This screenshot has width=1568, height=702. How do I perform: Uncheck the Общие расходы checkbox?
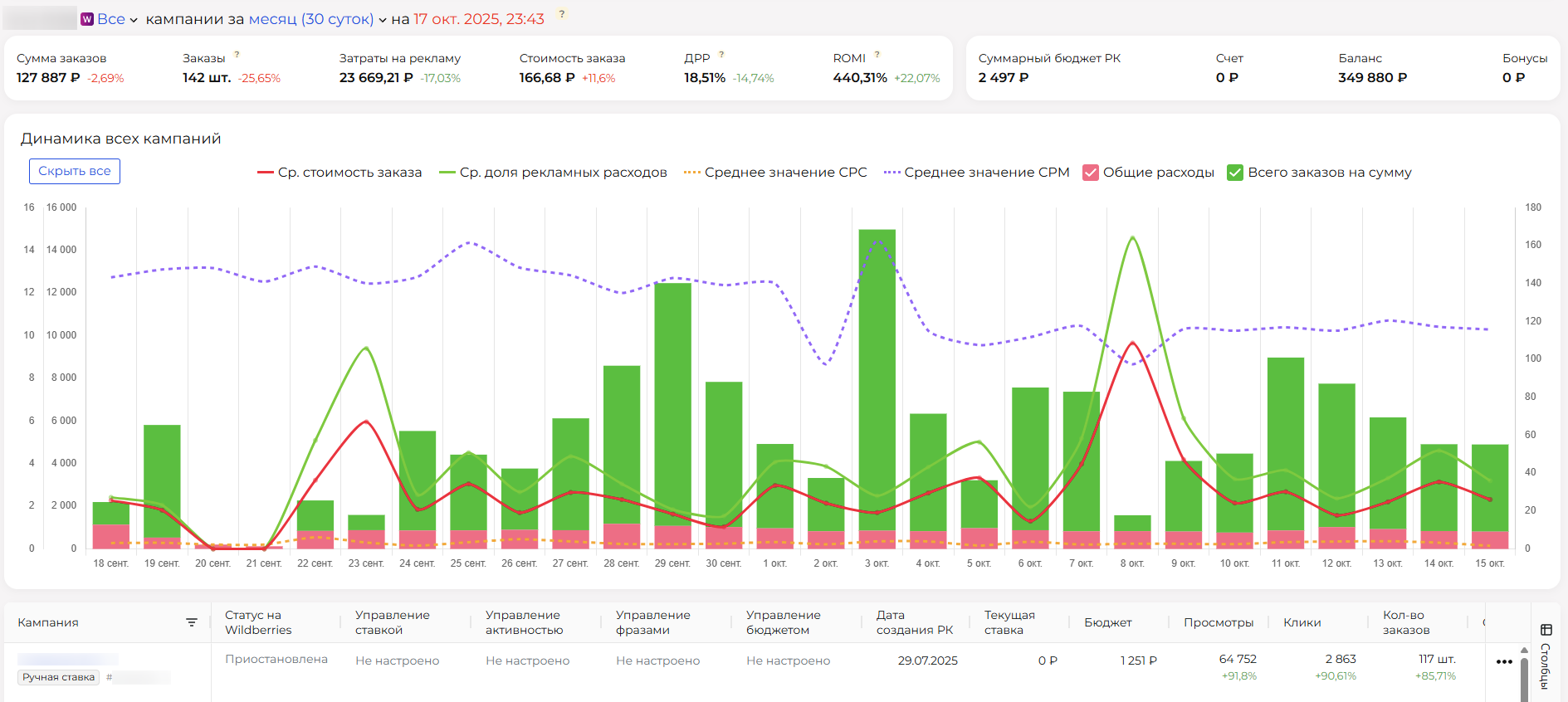point(1091,173)
